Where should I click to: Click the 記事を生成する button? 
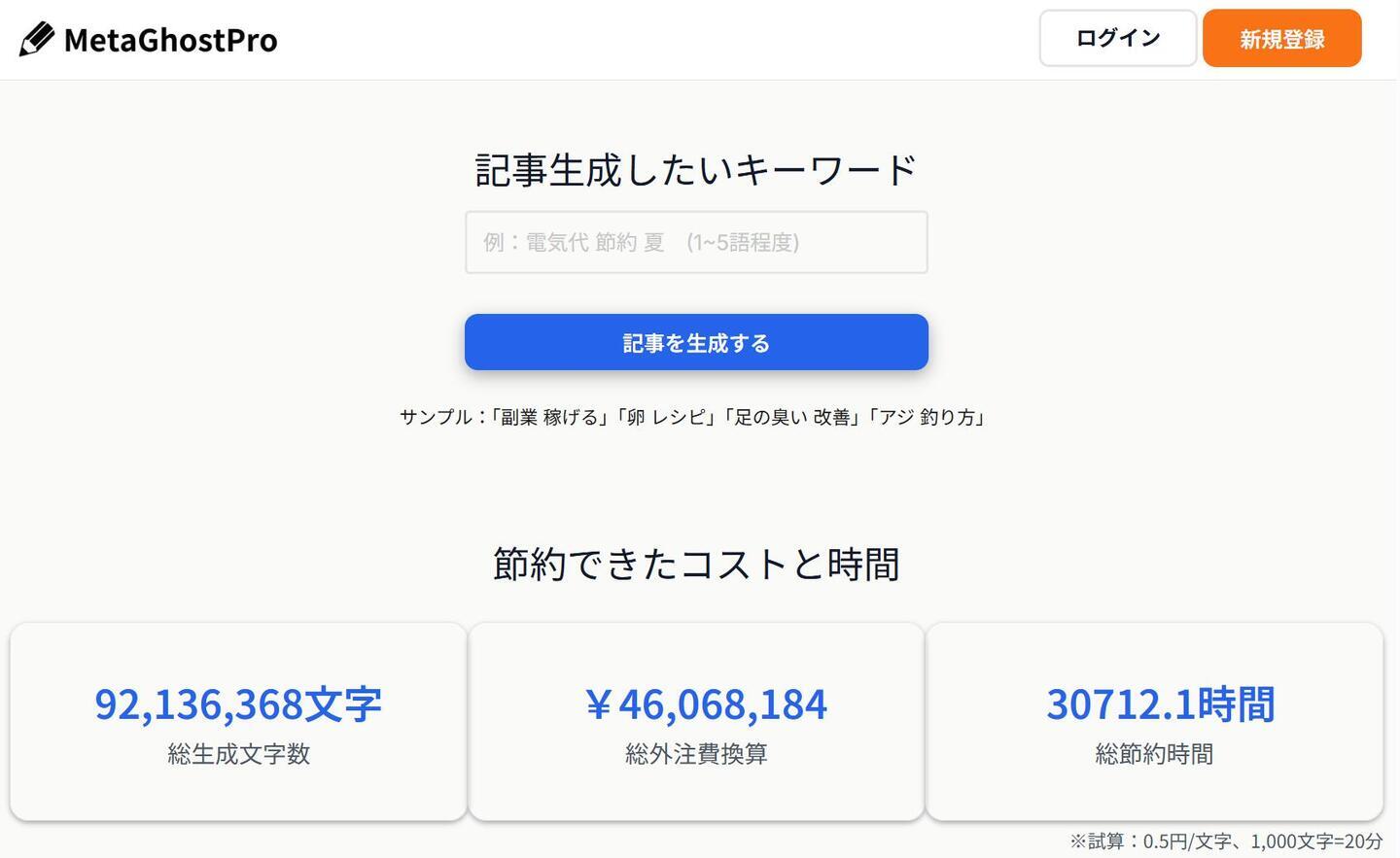pyautogui.click(x=696, y=342)
